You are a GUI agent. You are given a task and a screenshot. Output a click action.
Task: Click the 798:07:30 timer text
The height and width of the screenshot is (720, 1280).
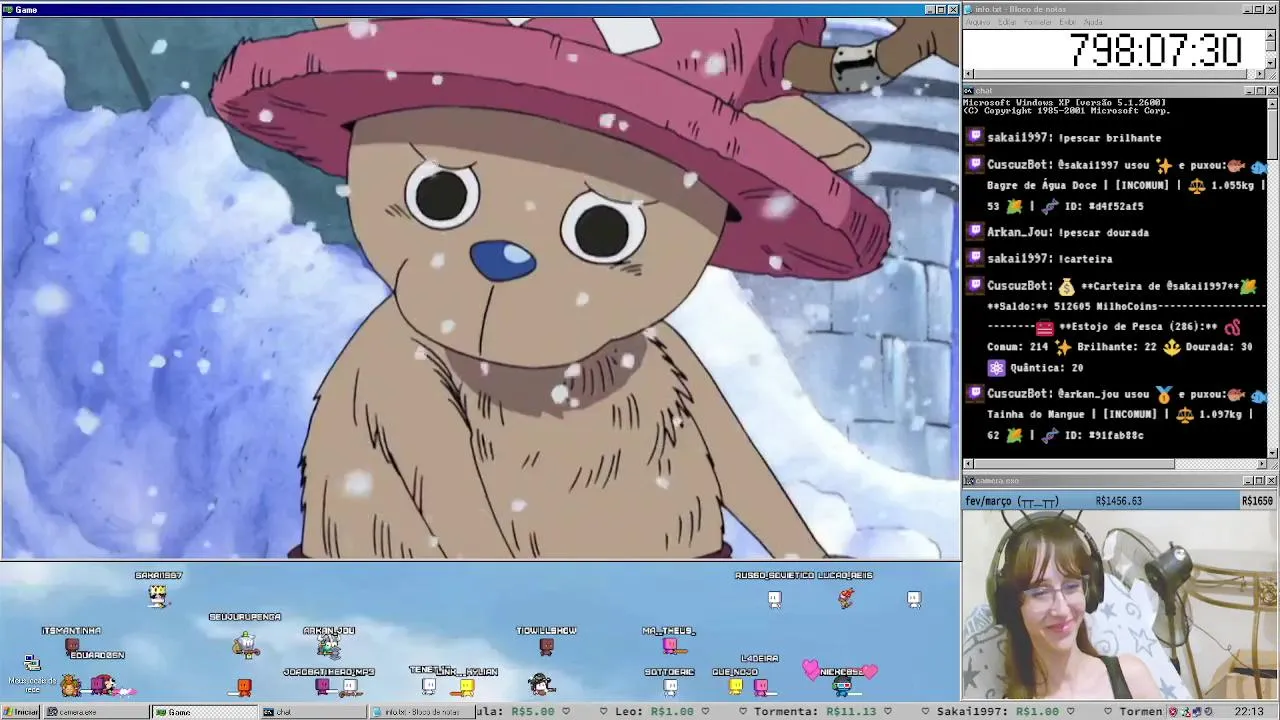[x=1155, y=50]
